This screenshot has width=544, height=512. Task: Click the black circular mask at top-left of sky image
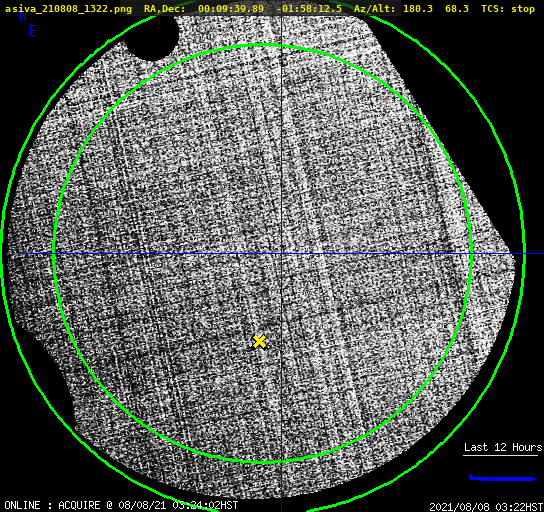tap(152, 36)
